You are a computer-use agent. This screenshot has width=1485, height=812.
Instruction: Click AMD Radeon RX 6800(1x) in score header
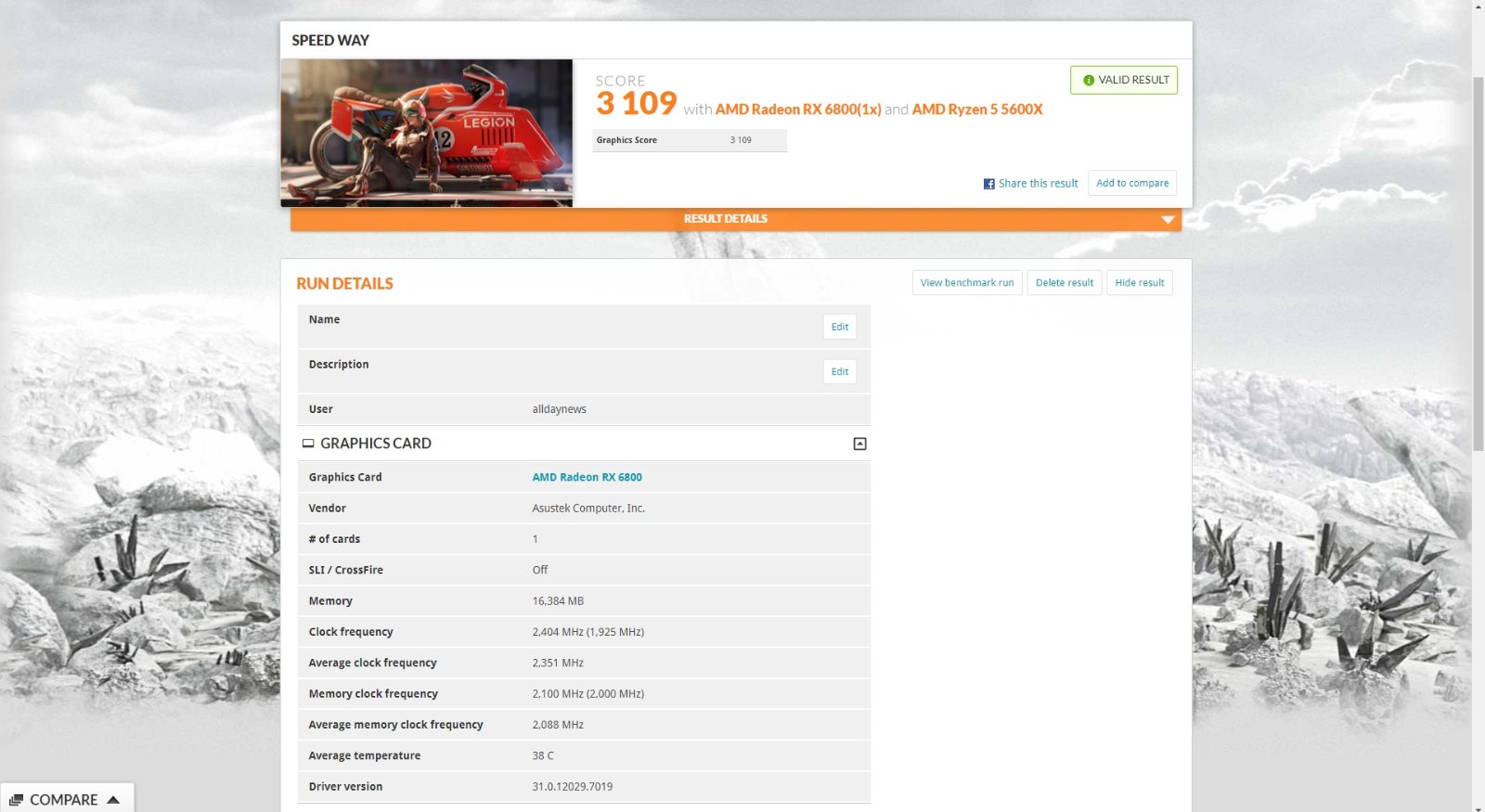pyautogui.click(x=798, y=110)
